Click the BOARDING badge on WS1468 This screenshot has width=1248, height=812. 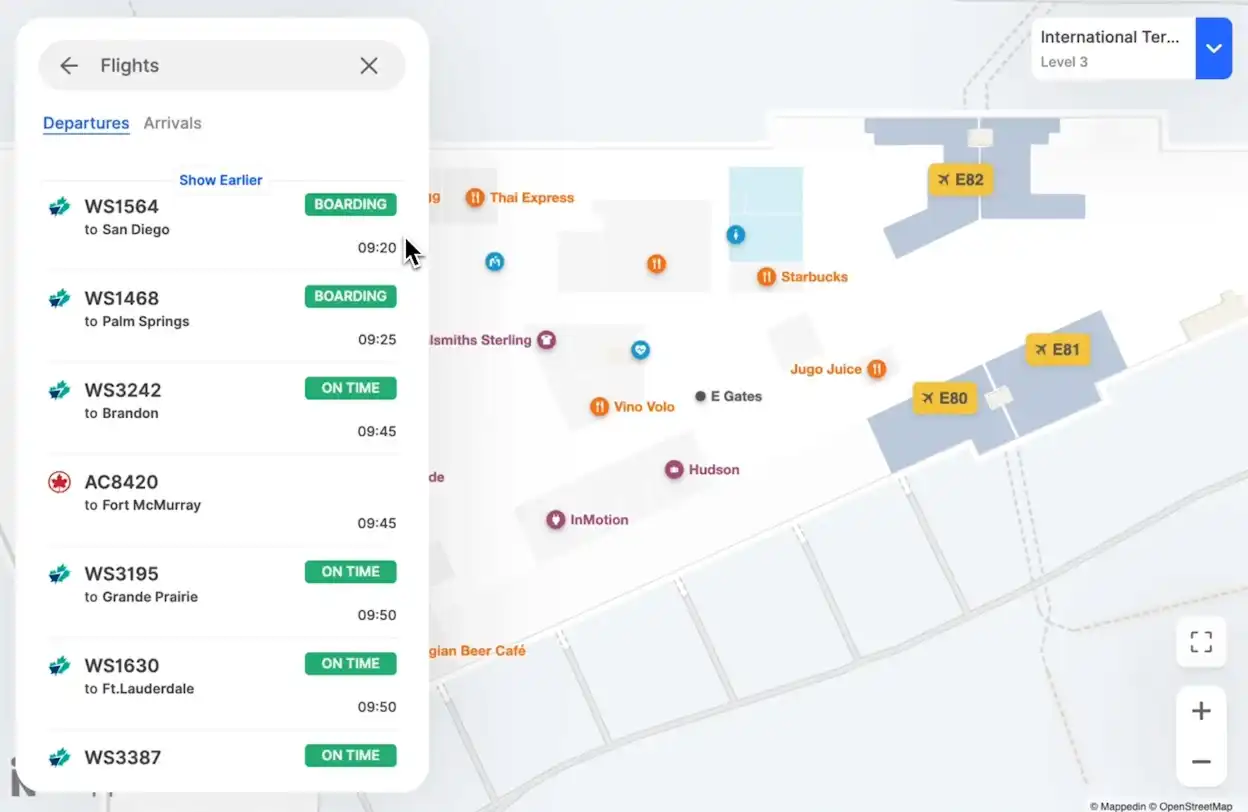click(350, 296)
